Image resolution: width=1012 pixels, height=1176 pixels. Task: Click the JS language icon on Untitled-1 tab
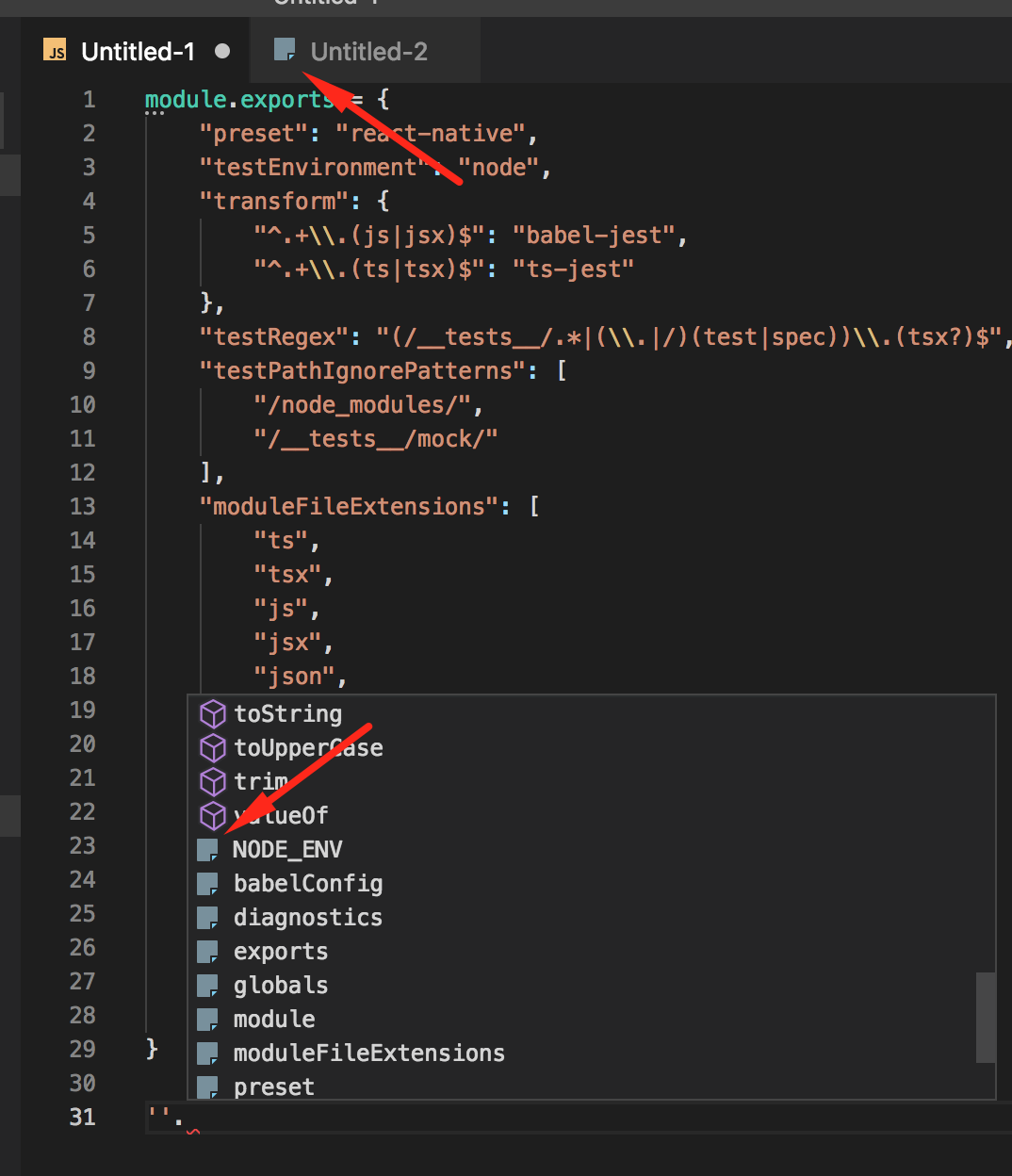[x=56, y=51]
